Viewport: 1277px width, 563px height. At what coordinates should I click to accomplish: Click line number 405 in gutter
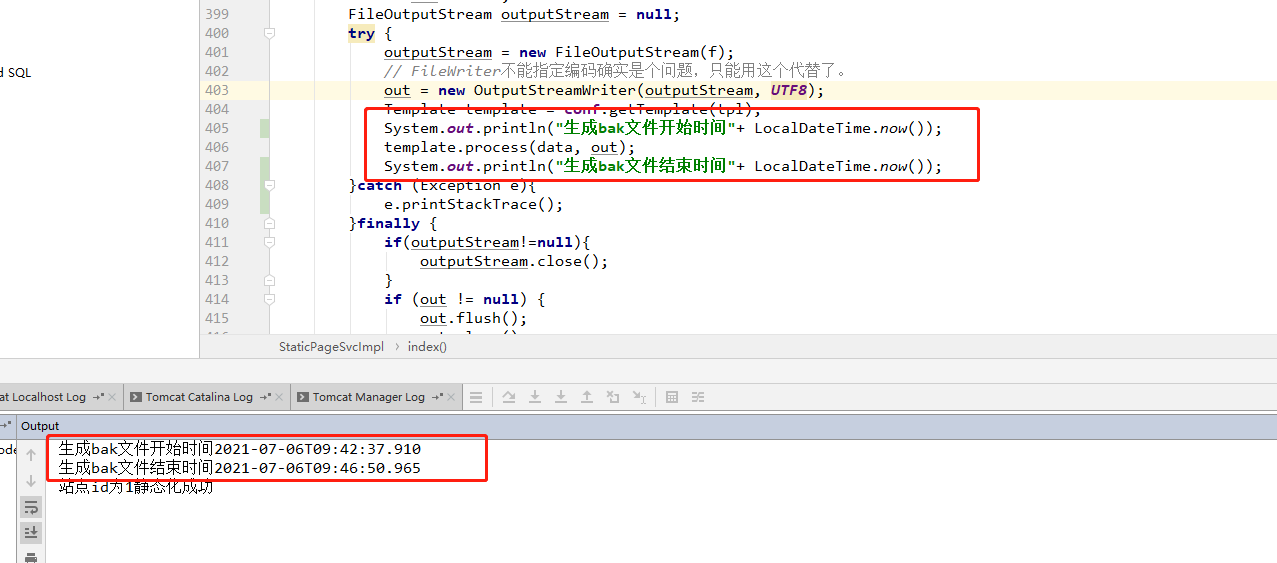216,128
